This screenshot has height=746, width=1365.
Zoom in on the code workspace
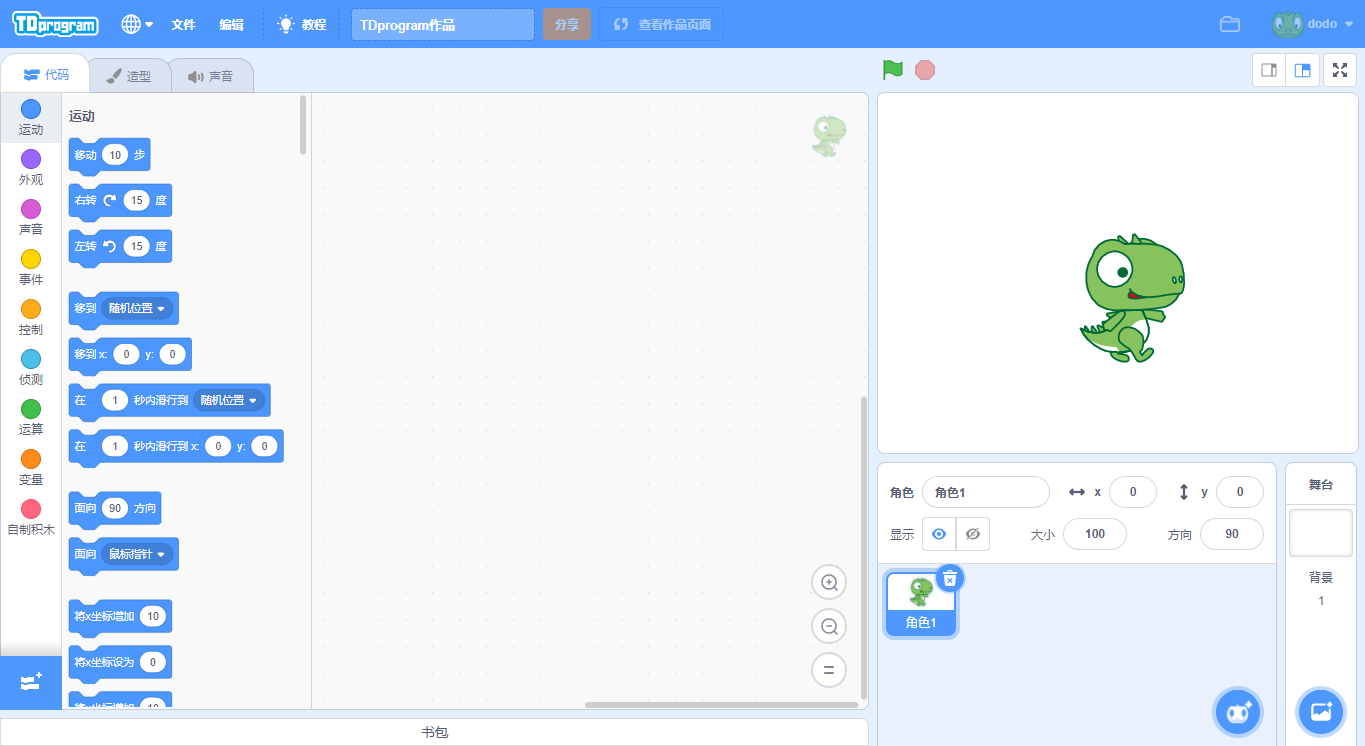click(x=829, y=582)
